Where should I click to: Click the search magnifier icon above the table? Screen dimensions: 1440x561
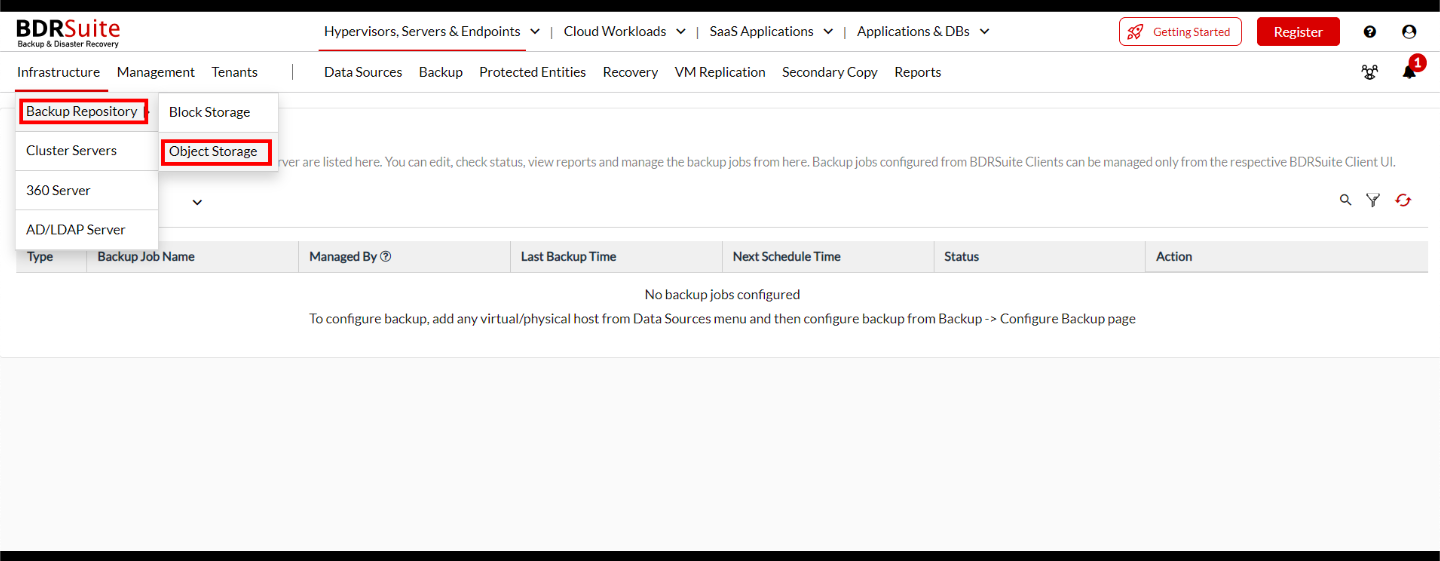(1346, 201)
